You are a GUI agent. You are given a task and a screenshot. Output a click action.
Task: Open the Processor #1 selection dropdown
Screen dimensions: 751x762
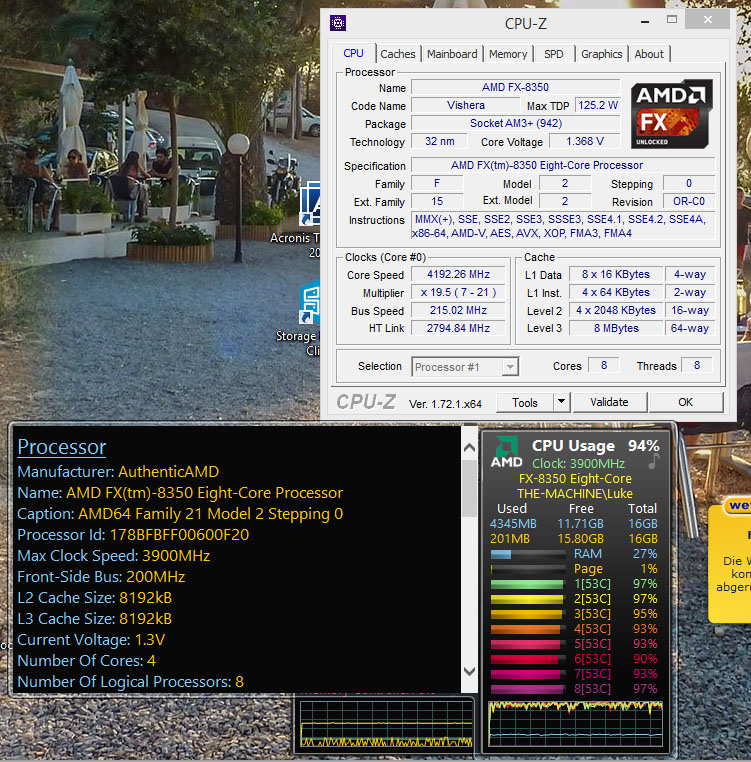click(x=465, y=367)
